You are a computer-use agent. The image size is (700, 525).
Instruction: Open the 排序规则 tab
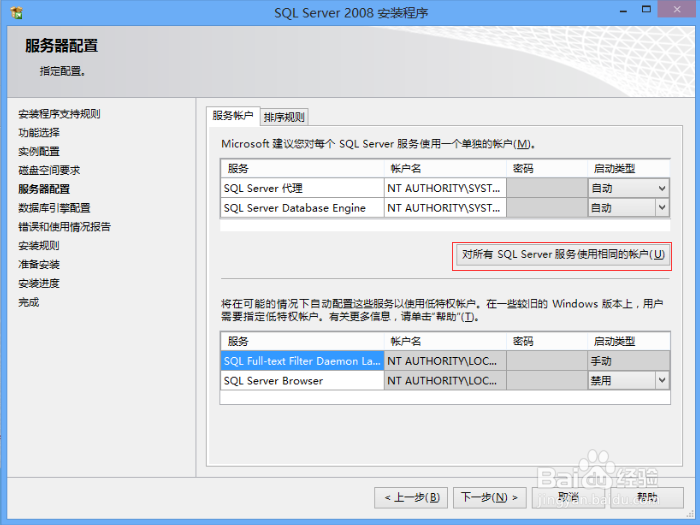click(x=284, y=117)
